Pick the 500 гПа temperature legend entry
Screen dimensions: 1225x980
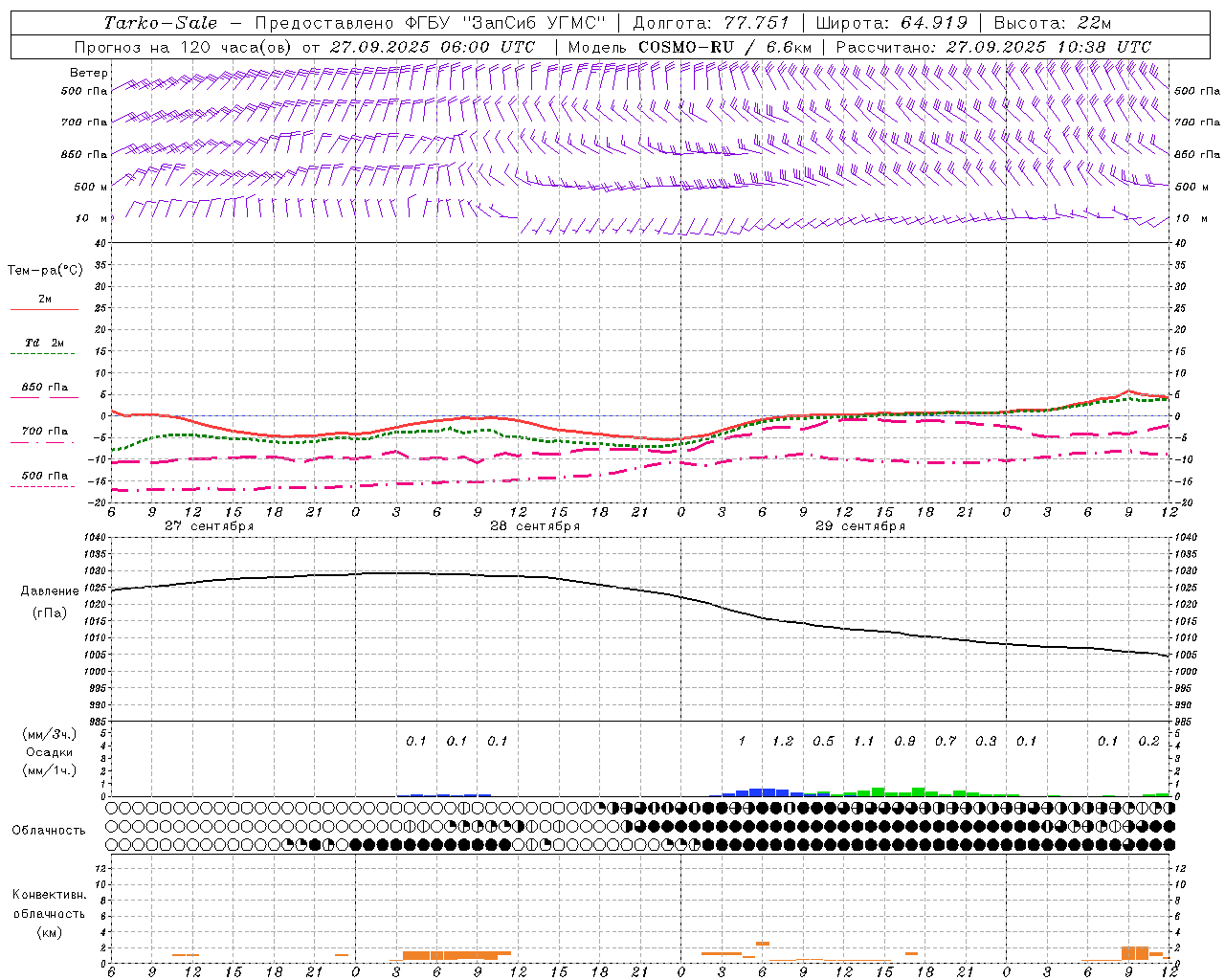pyautogui.click(x=44, y=476)
